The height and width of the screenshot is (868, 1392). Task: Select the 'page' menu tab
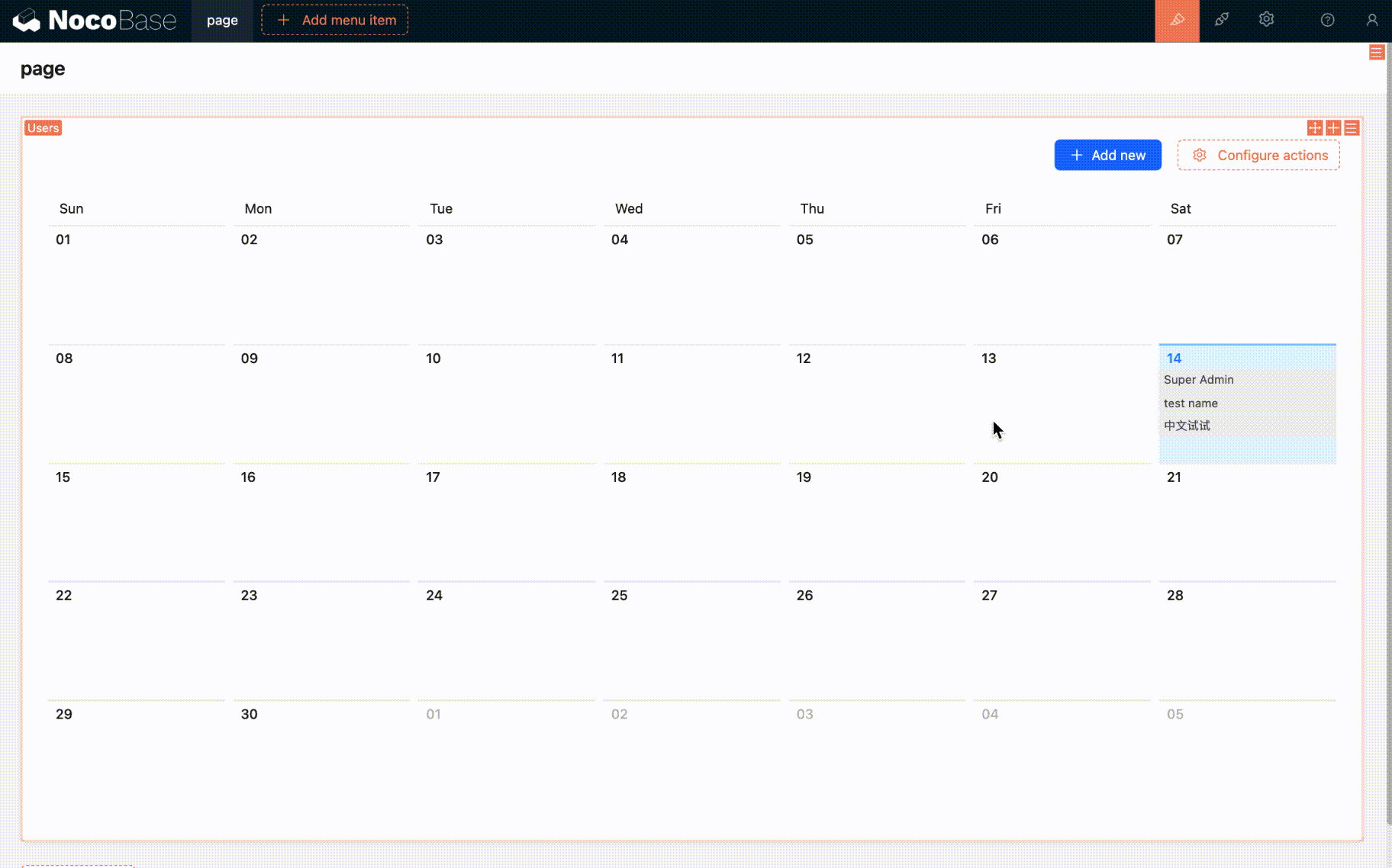[x=222, y=21]
